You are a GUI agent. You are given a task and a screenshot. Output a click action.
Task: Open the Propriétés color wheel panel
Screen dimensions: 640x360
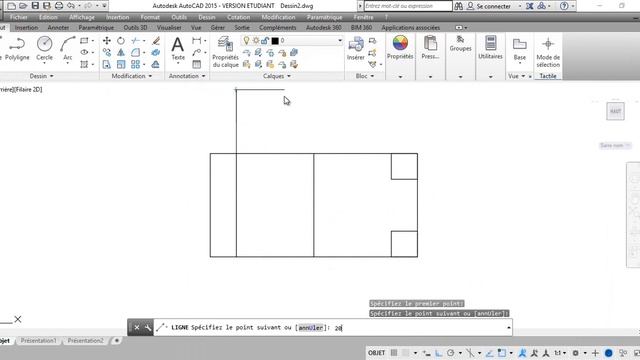click(x=400, y=47)
